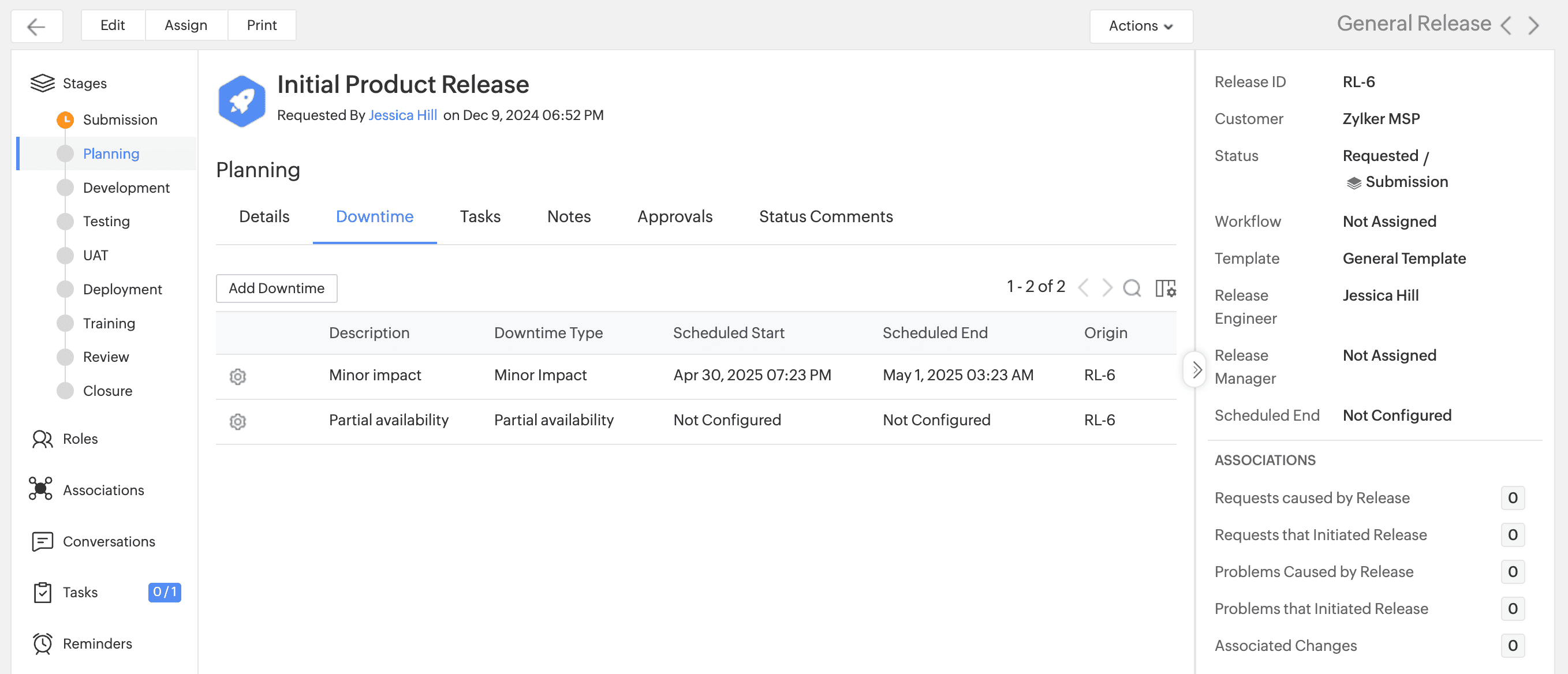Collapse the right details panel arrow

click(1196, 369)
